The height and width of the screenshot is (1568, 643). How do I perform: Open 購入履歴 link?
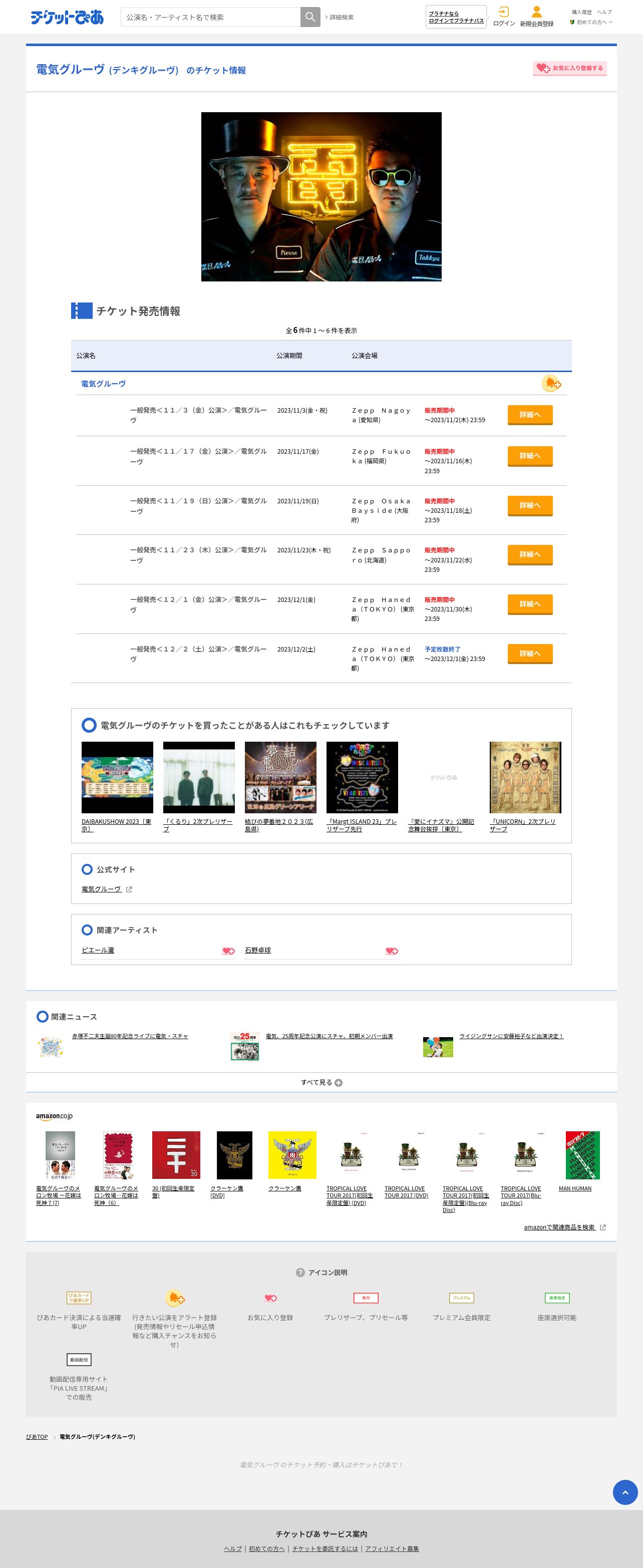coord(581,12)
